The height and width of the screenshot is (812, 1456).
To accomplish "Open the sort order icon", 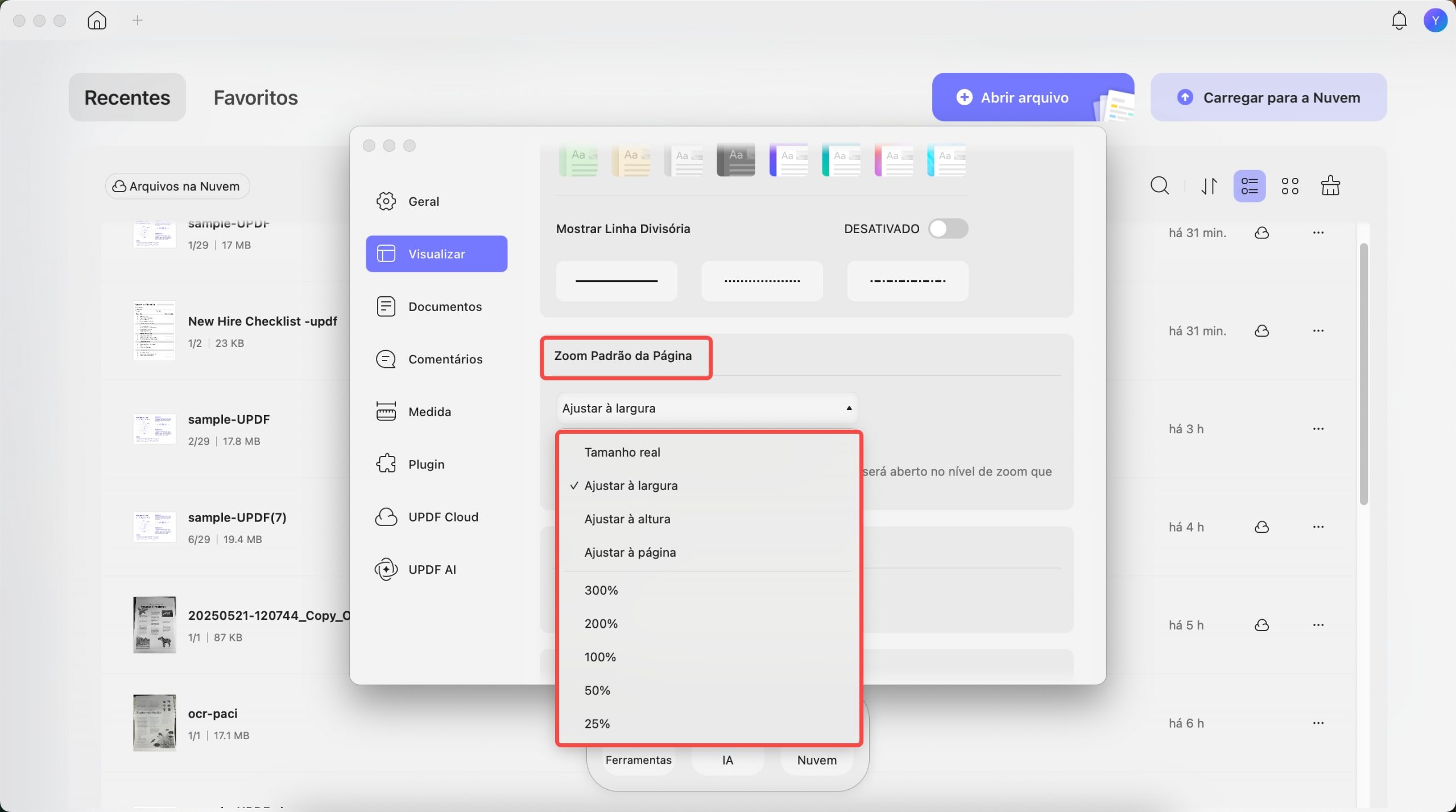I will pos(1209,186).
